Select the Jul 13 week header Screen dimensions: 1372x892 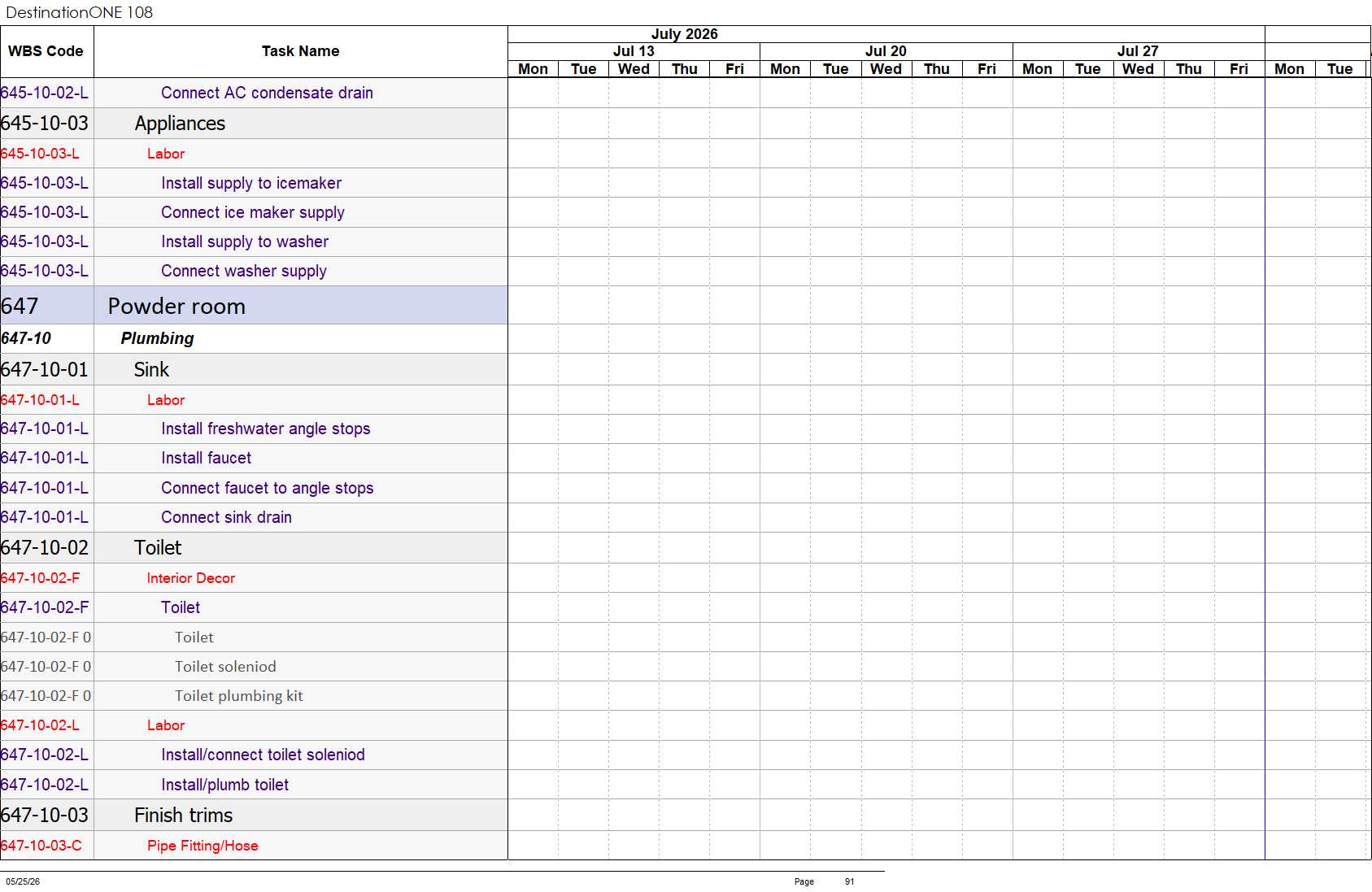click(x=634, y=51)
